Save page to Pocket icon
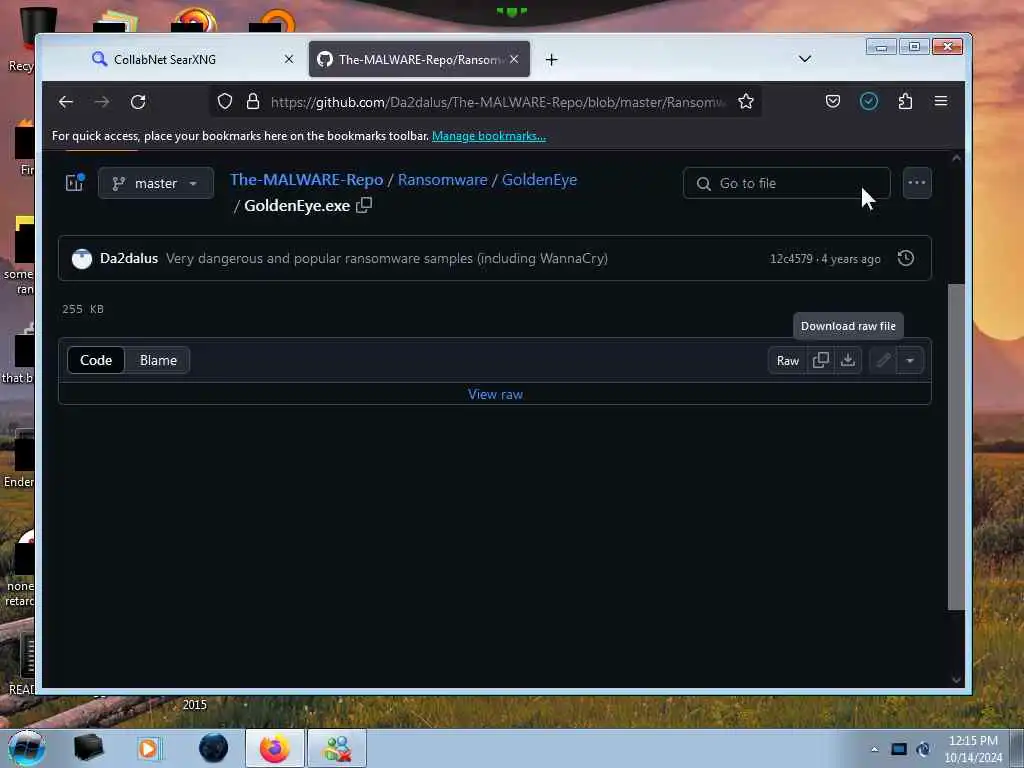This screenshot has height=768, width=1024. click(x=833, y=101)
